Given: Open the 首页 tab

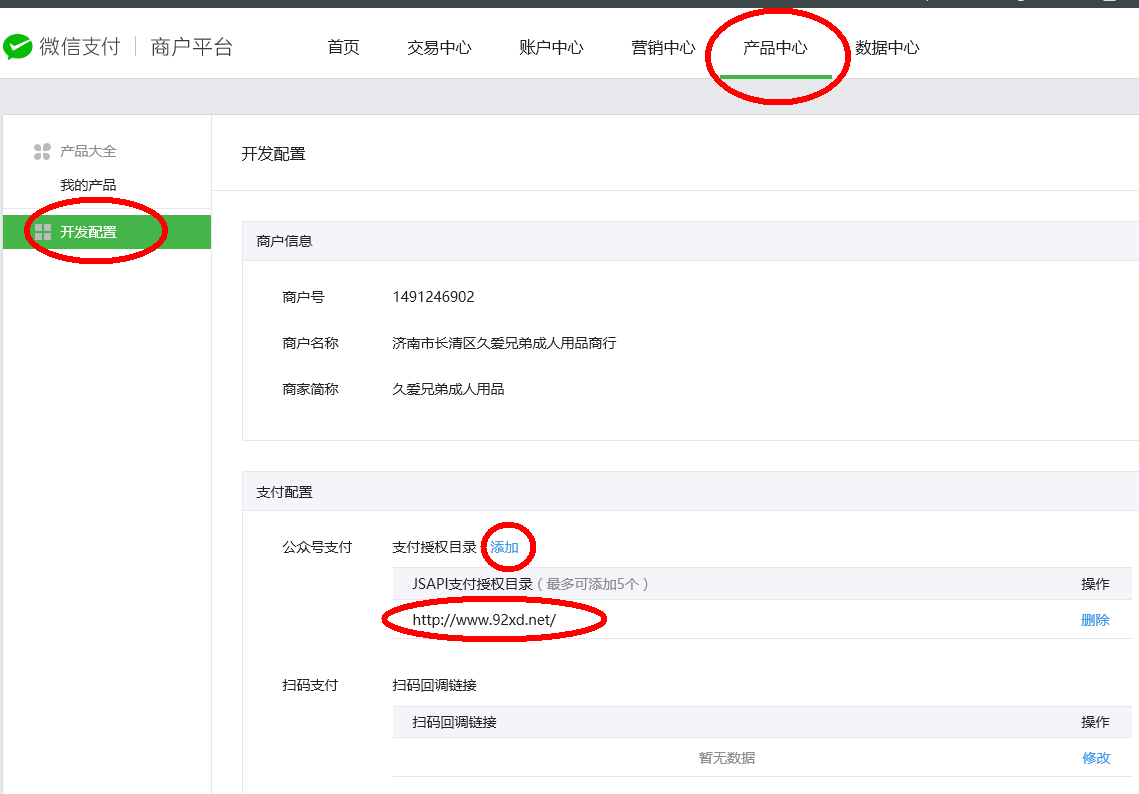Looking at the screenshot, I should coord(344,47).
